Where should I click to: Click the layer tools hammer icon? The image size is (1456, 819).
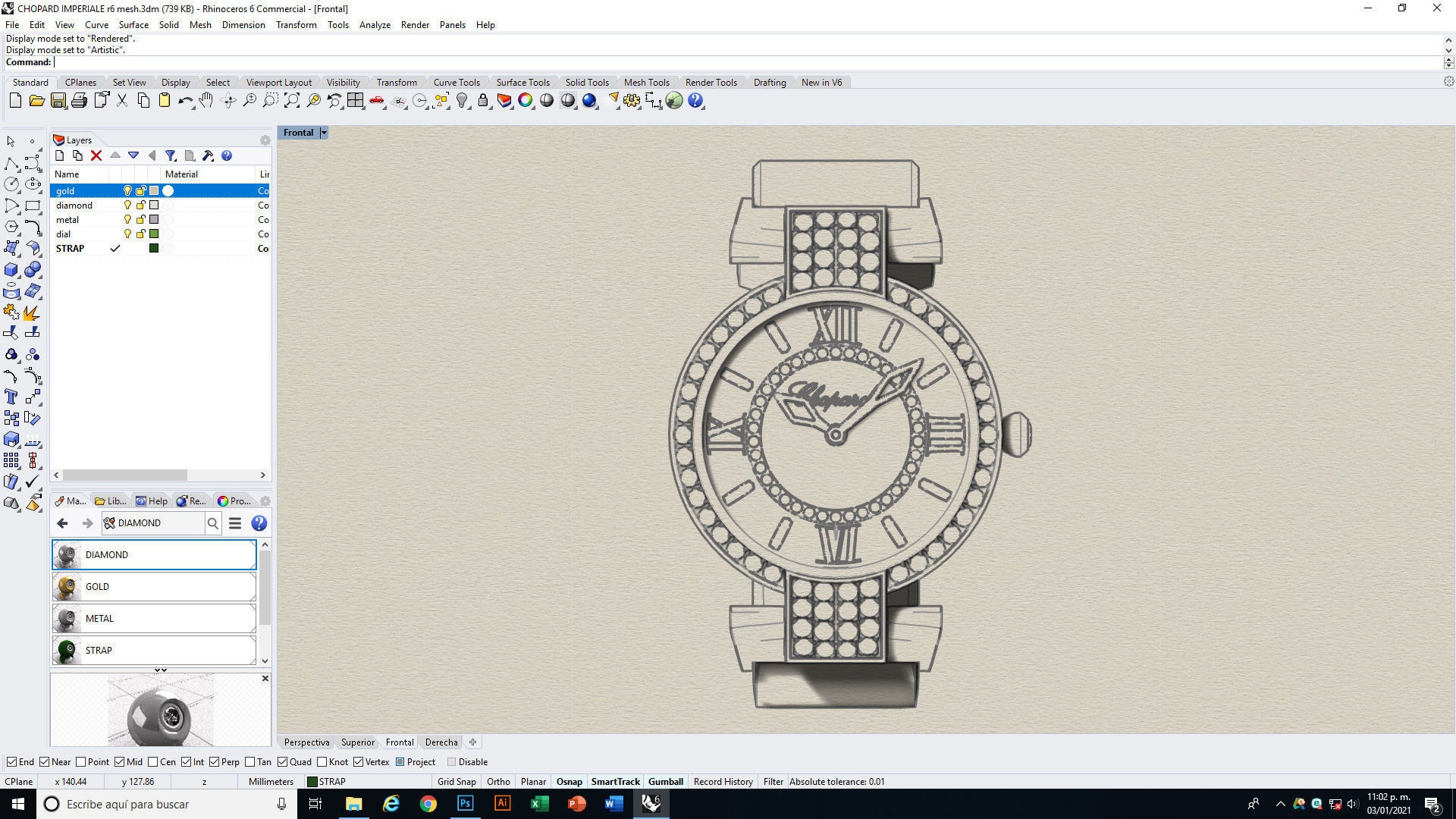(x=208, y=155)
